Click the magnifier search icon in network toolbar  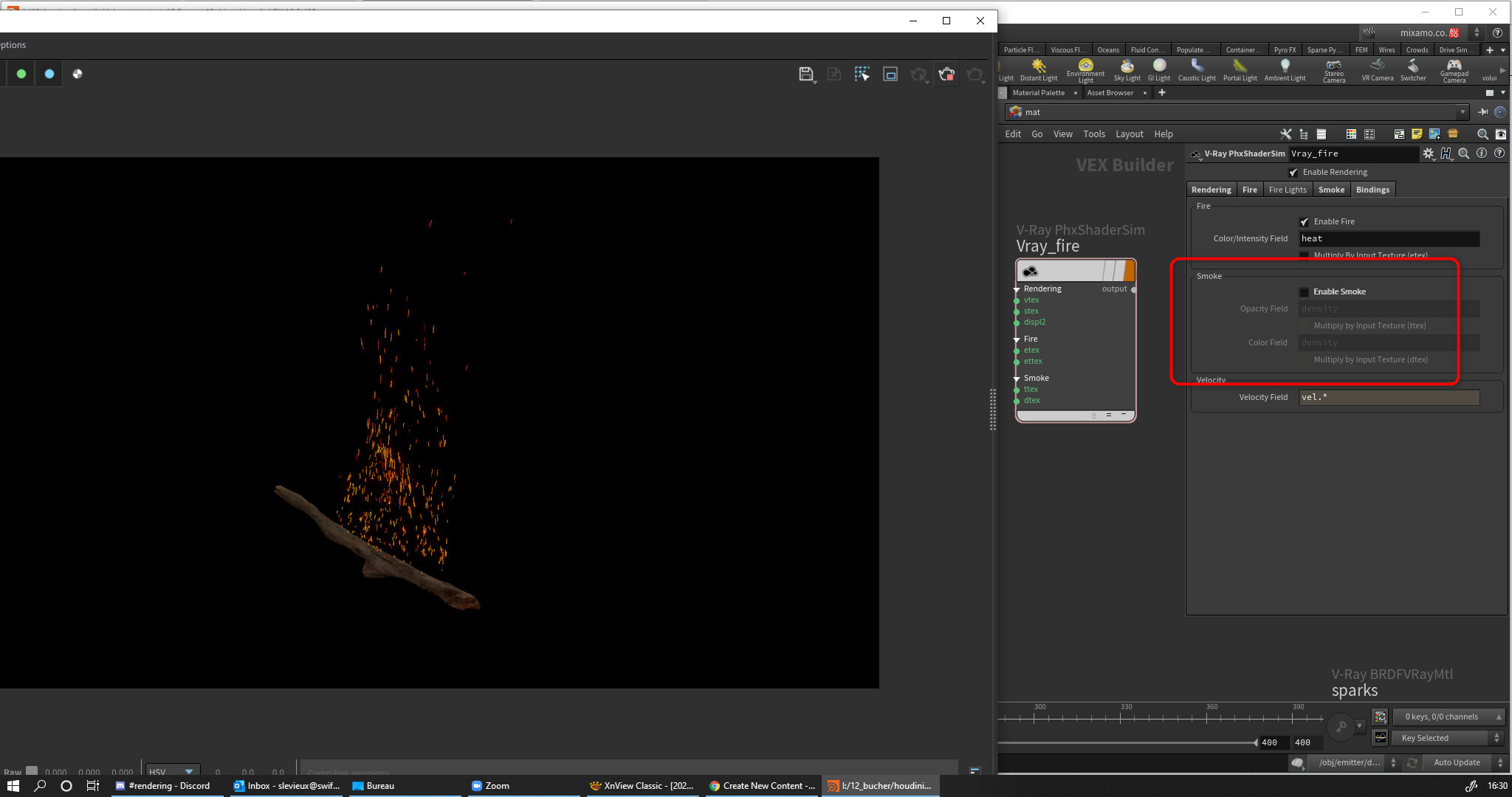click(1482, 134)
